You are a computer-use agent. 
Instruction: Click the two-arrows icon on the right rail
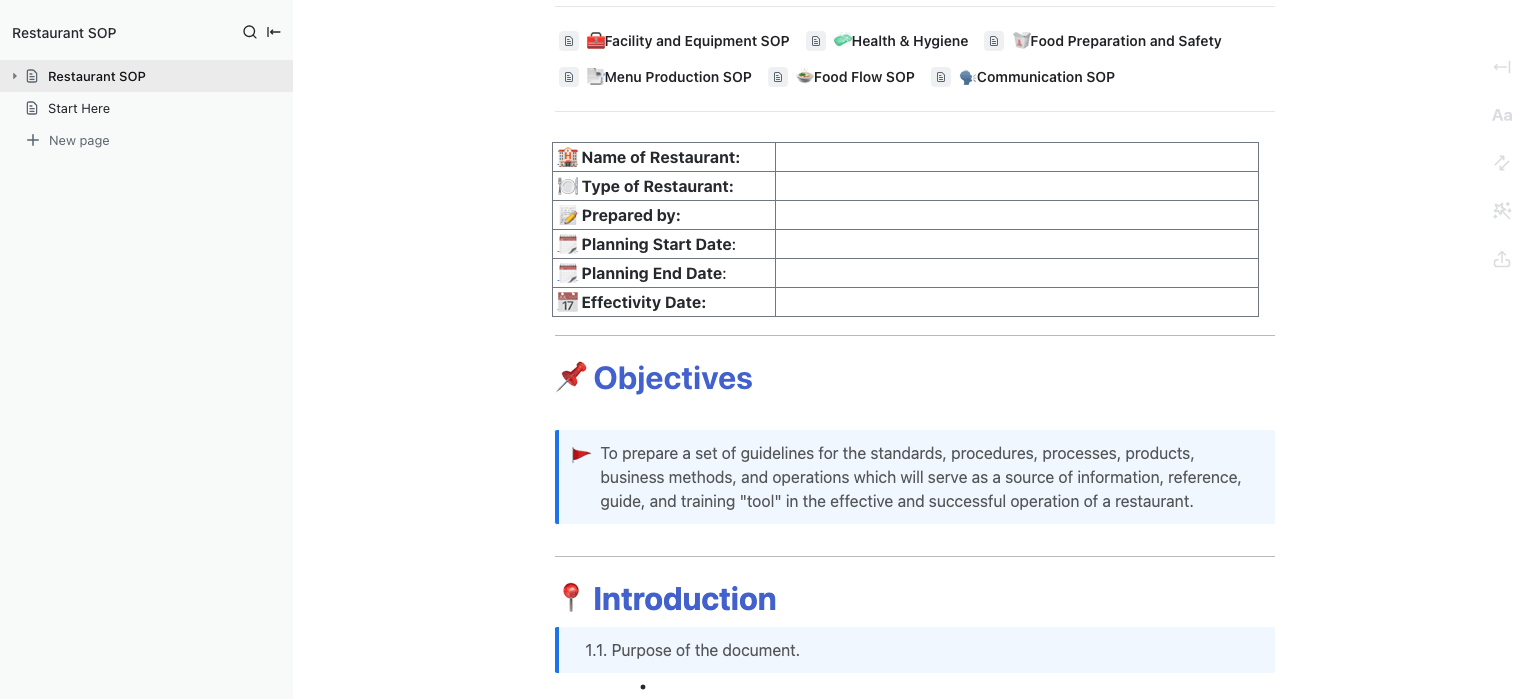pos(1501,162)
